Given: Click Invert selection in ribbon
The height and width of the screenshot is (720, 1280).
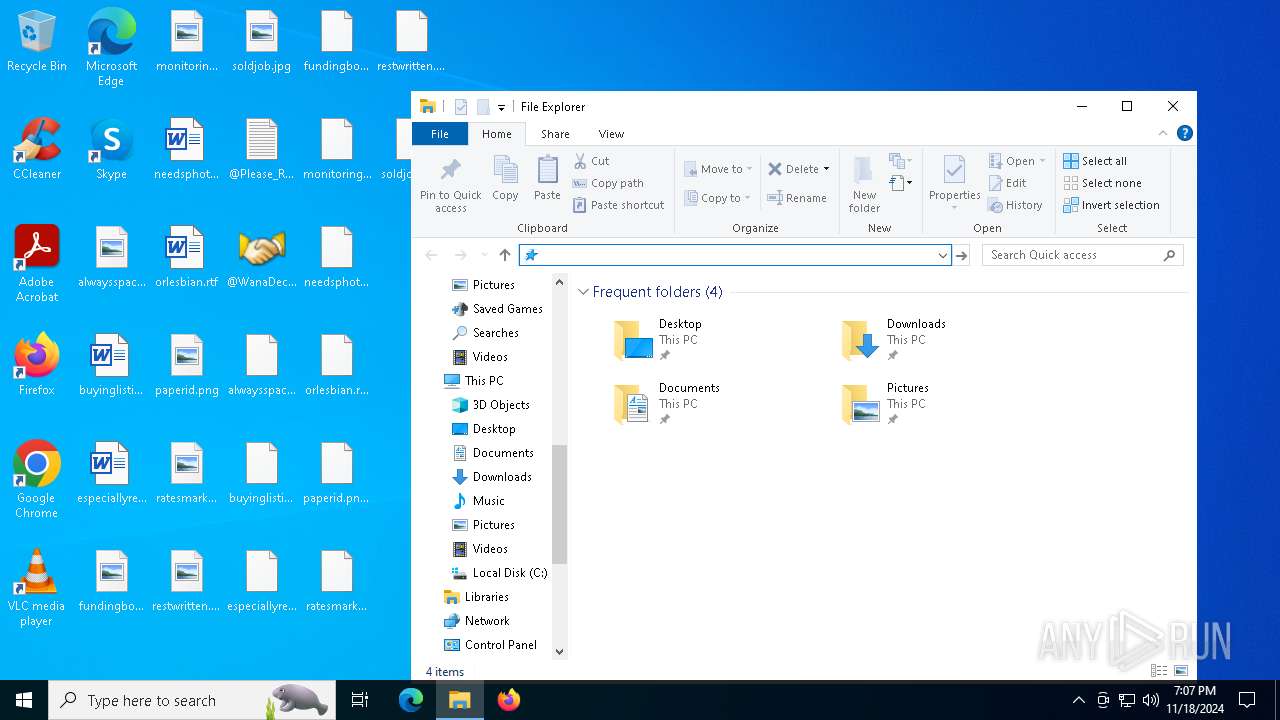Looking at the screenshot, I should (x=1111, y=205).
